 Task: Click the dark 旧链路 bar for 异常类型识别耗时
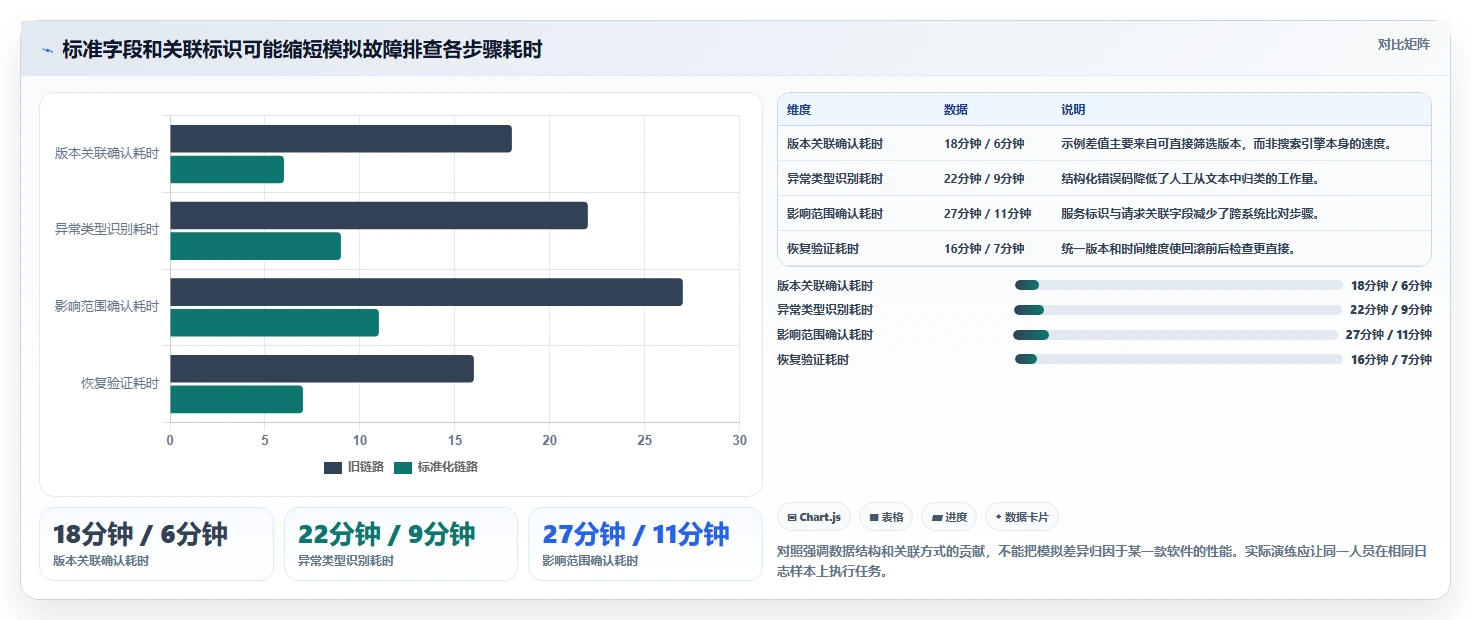pyautogui.click(x=379, y=215)
